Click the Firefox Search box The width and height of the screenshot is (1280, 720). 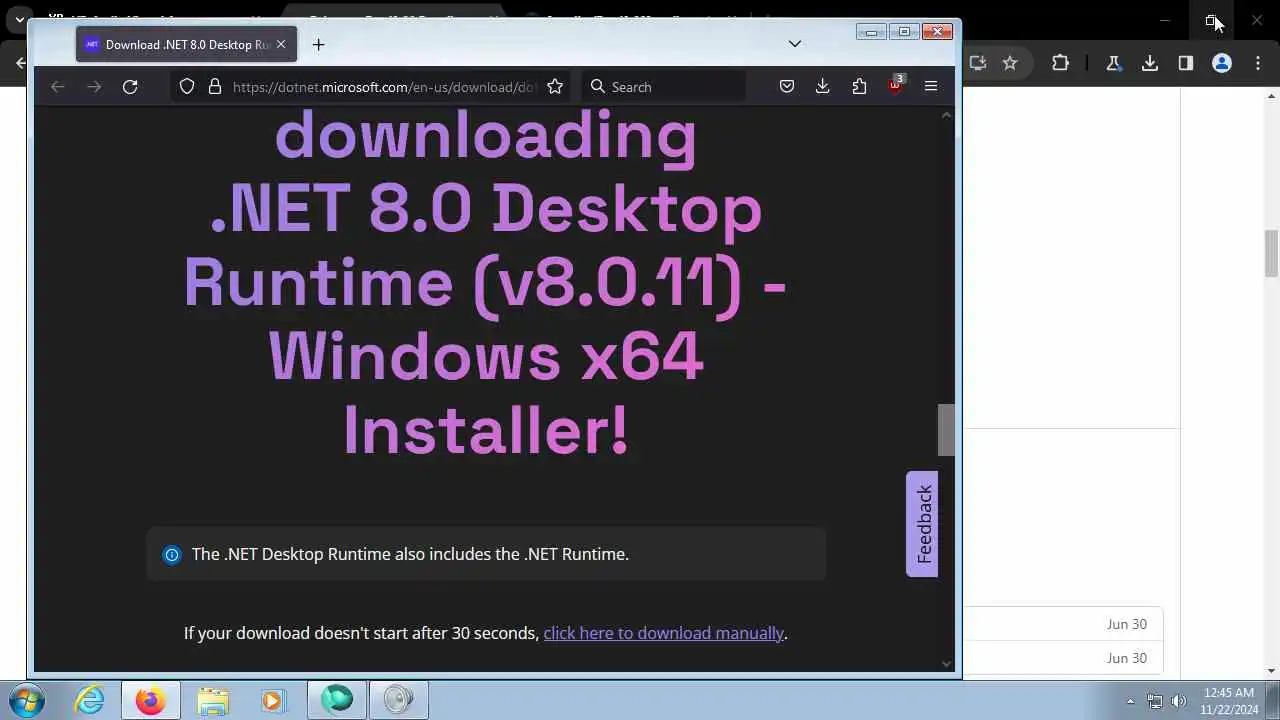coord(664,87)
